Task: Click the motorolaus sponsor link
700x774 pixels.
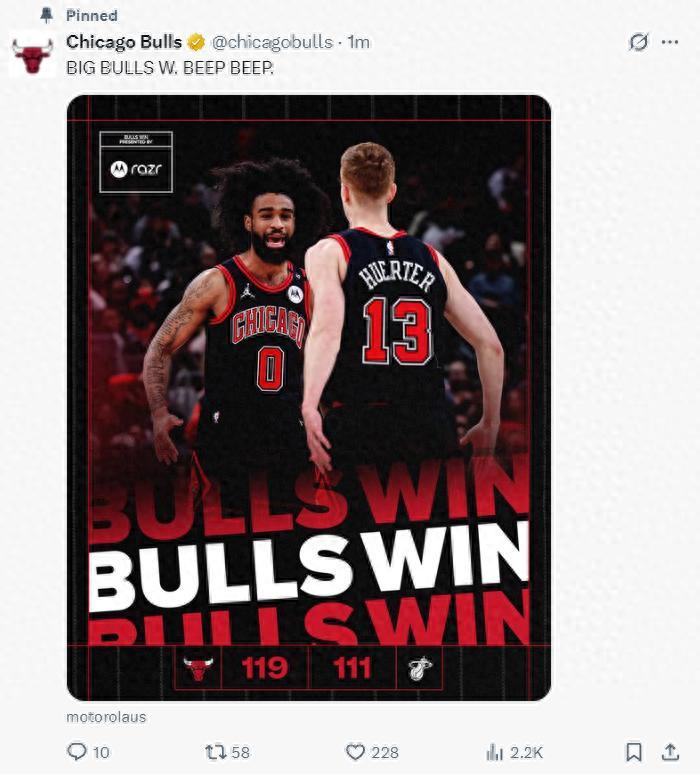Action: [106, 717]
